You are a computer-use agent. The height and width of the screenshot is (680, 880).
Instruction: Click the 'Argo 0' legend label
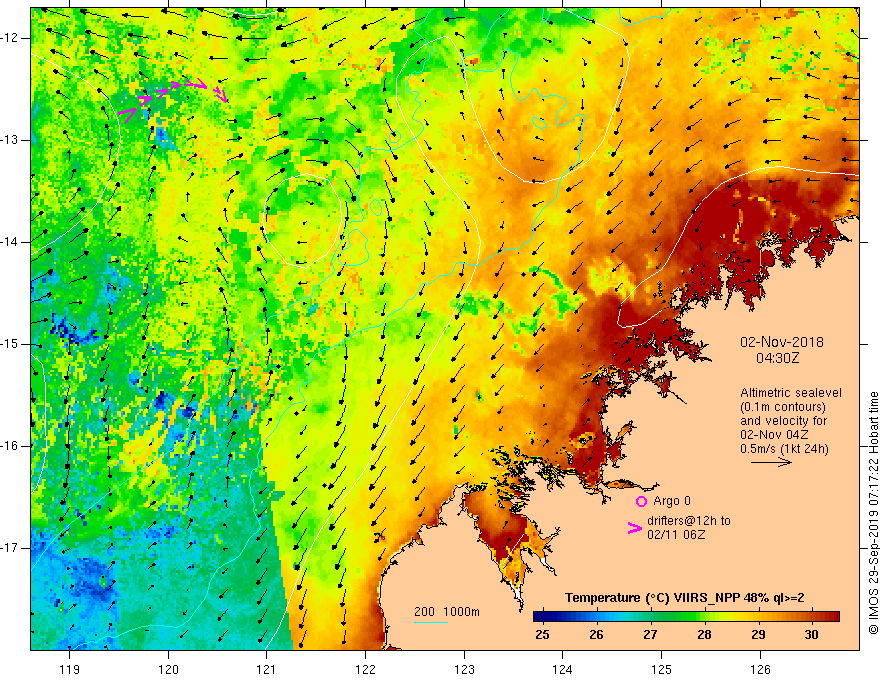tap(672, 501)
